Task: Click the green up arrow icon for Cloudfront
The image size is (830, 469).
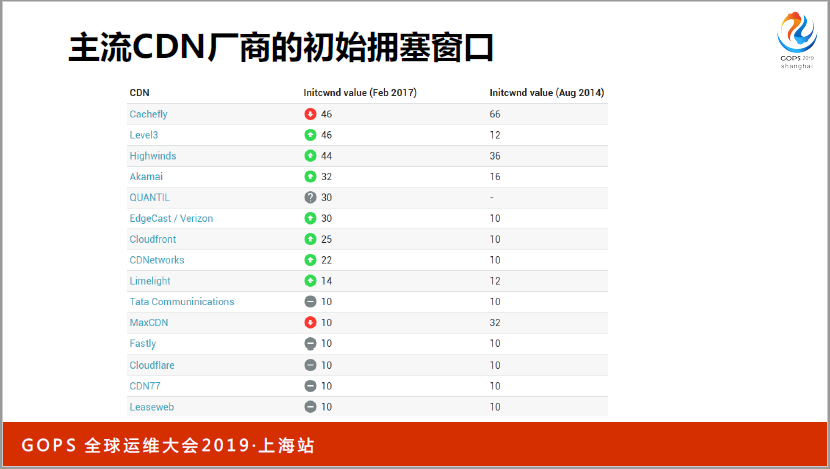Action: point(310,239)
